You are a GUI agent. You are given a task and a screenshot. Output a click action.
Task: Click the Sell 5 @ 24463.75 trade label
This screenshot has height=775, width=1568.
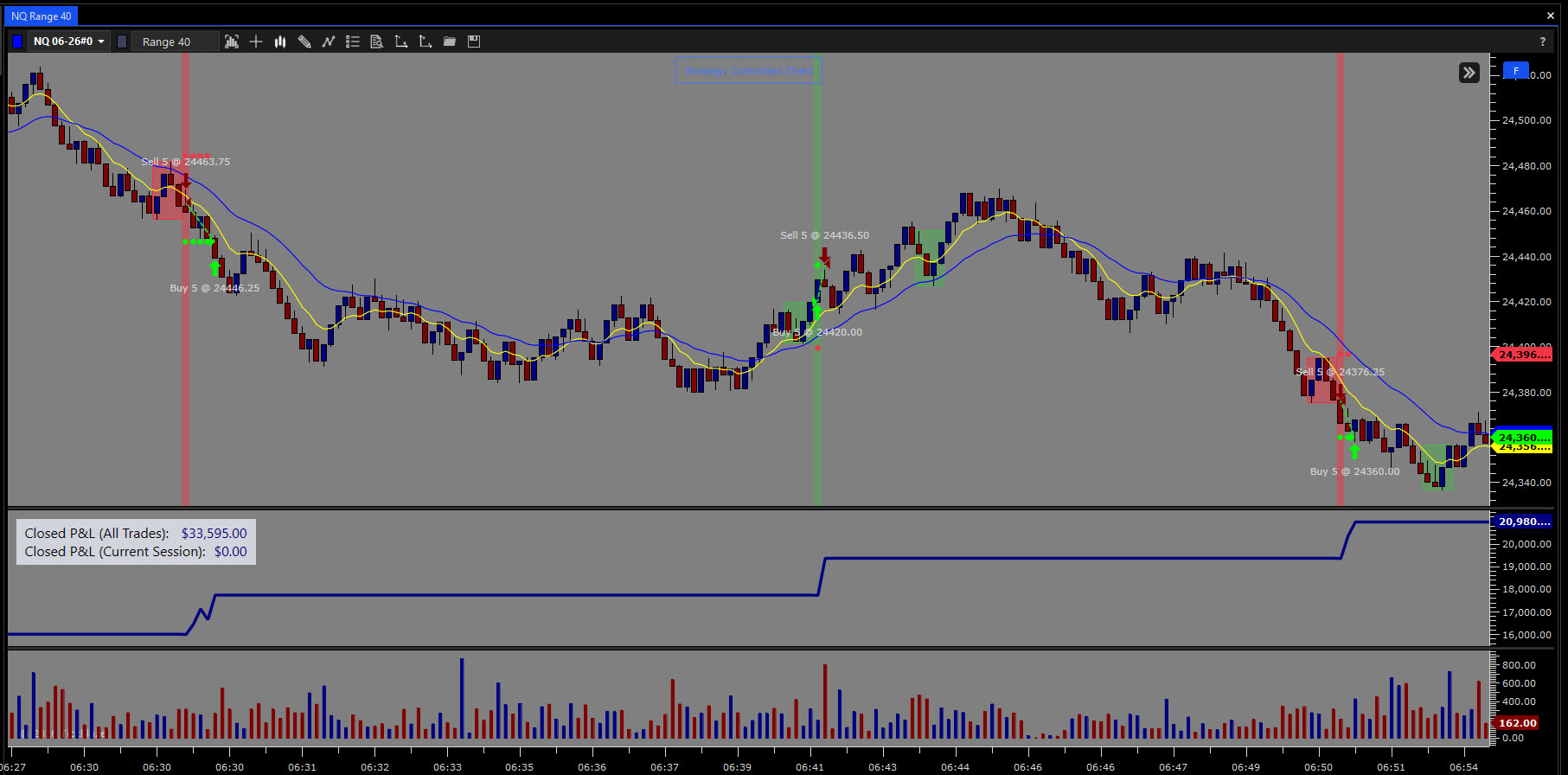click(x=186, y=162)
